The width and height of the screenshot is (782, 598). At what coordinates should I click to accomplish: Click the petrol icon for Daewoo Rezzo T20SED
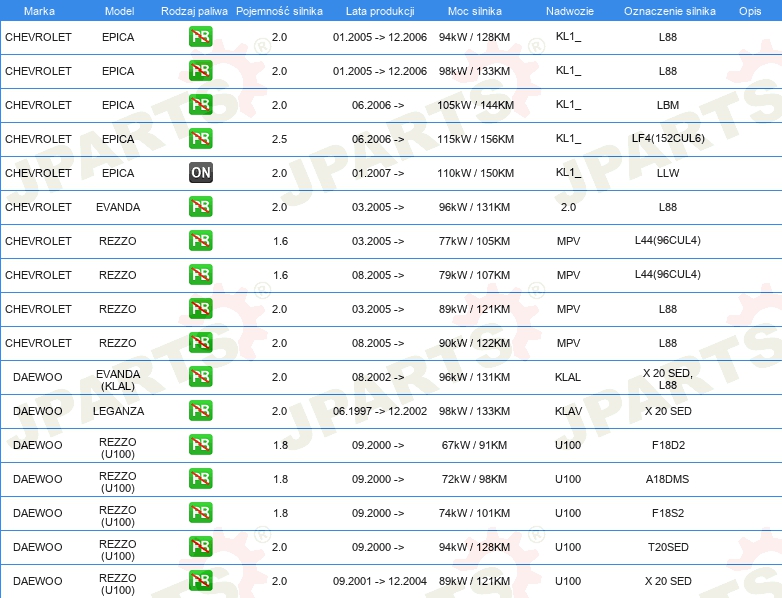click(x=200, y=547)
